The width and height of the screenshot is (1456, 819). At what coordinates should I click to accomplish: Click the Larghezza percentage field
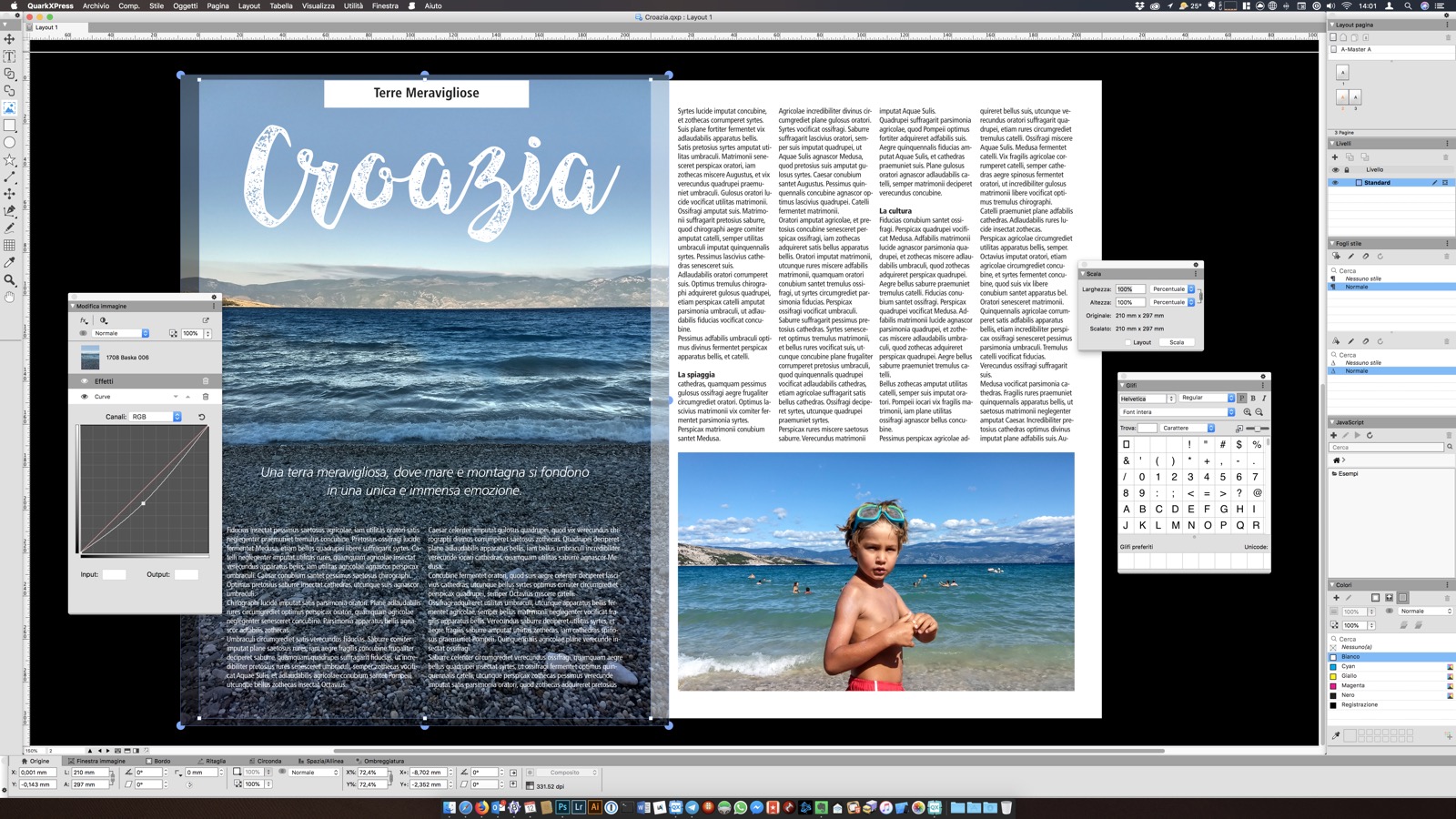[x=1130, y=289]
